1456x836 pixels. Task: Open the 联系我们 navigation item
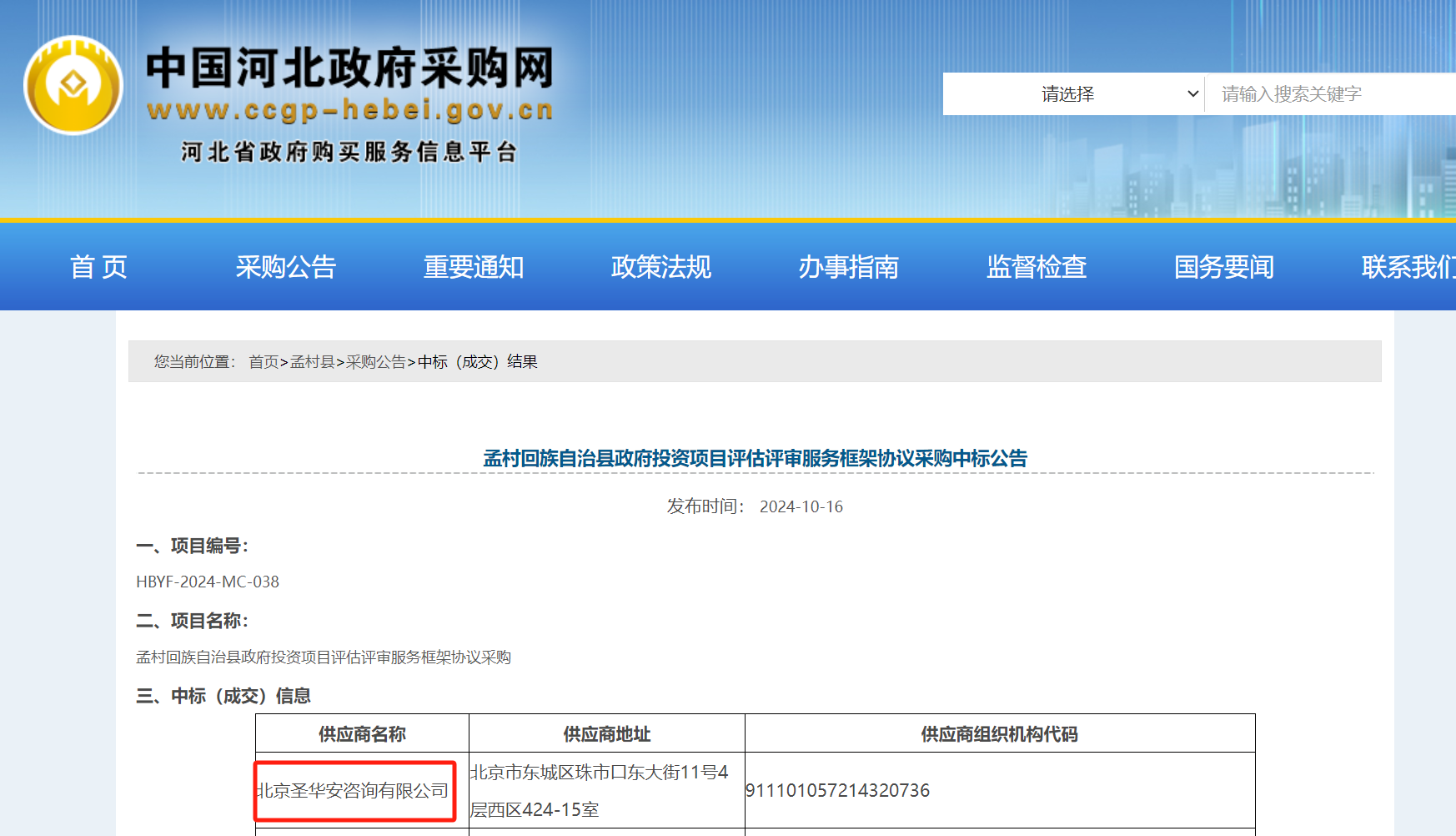point(1408,267)
